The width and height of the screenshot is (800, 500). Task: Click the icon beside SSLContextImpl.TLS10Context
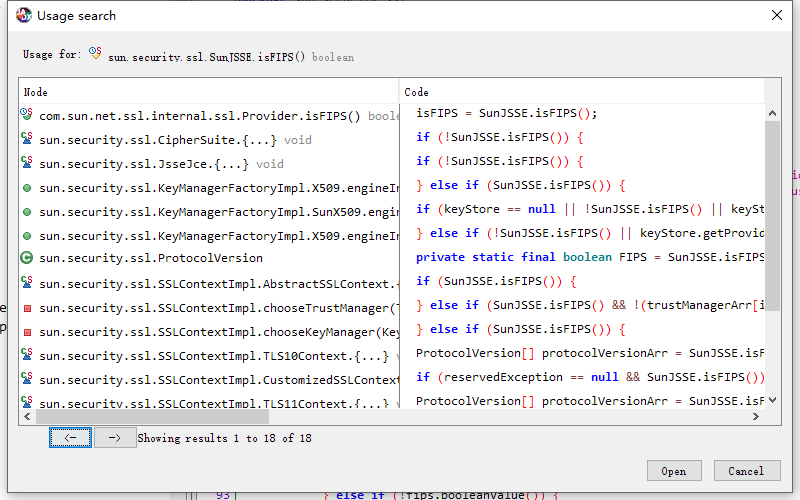click(x=27, y=355)
